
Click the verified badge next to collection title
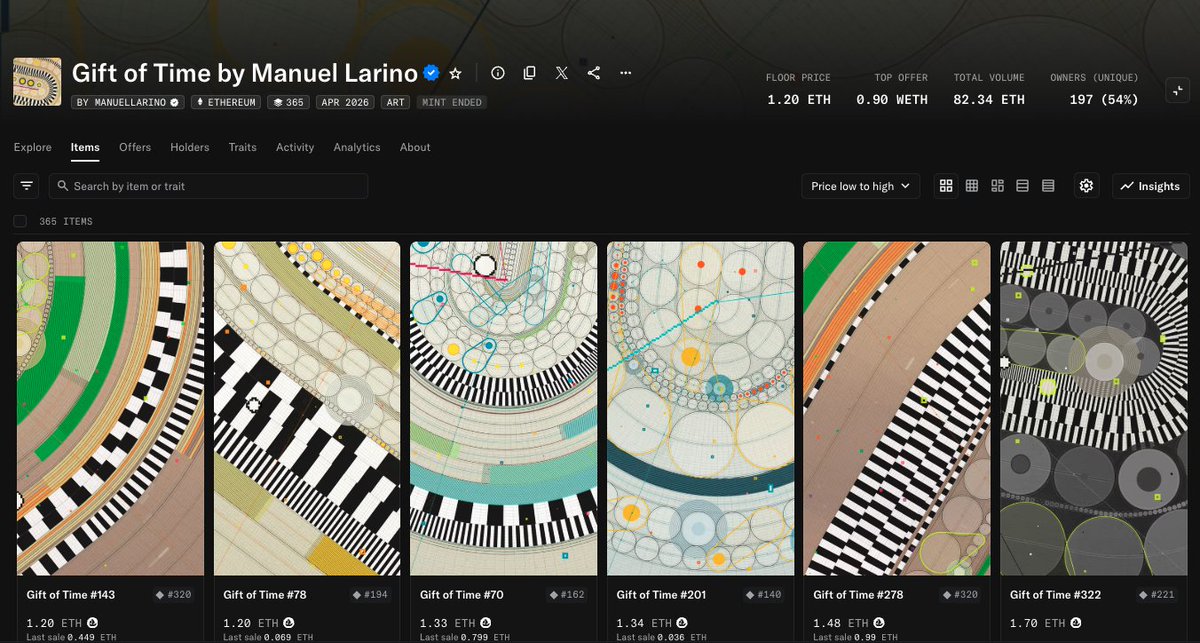coord(432,73)
